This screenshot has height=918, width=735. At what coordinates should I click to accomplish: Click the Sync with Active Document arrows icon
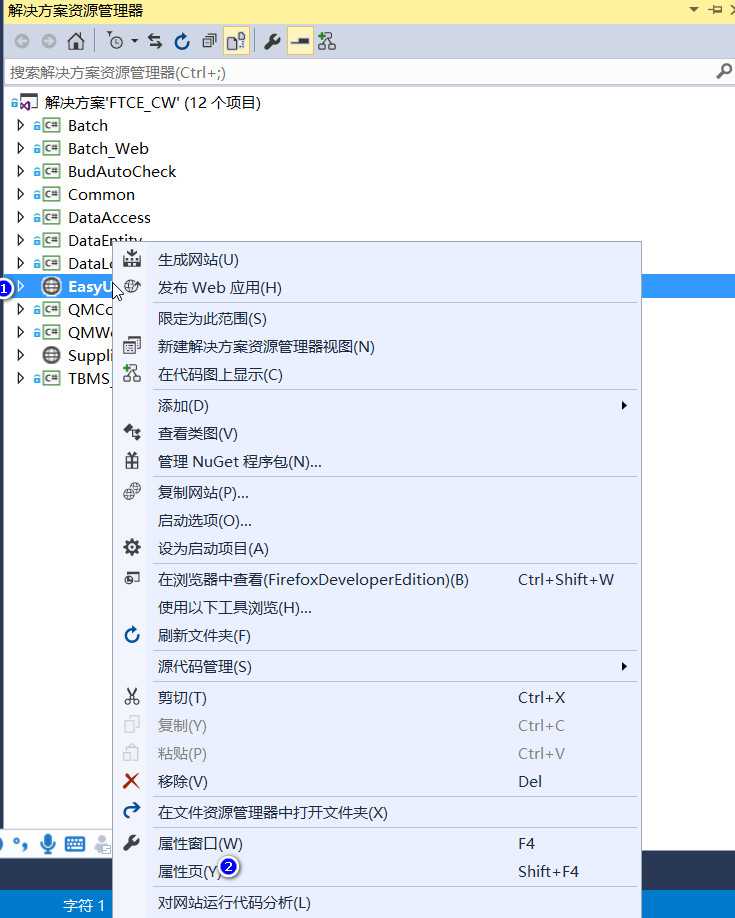(x=155, y=42)
